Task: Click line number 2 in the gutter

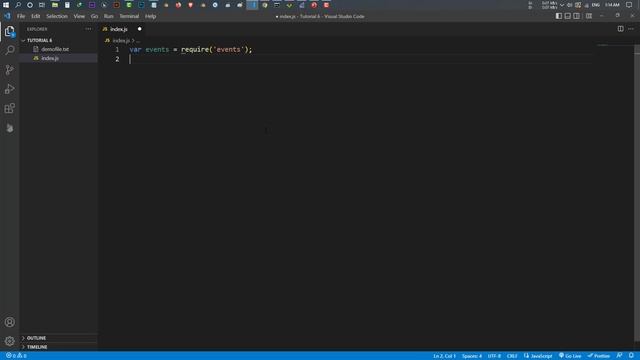Action: (117, 59)
